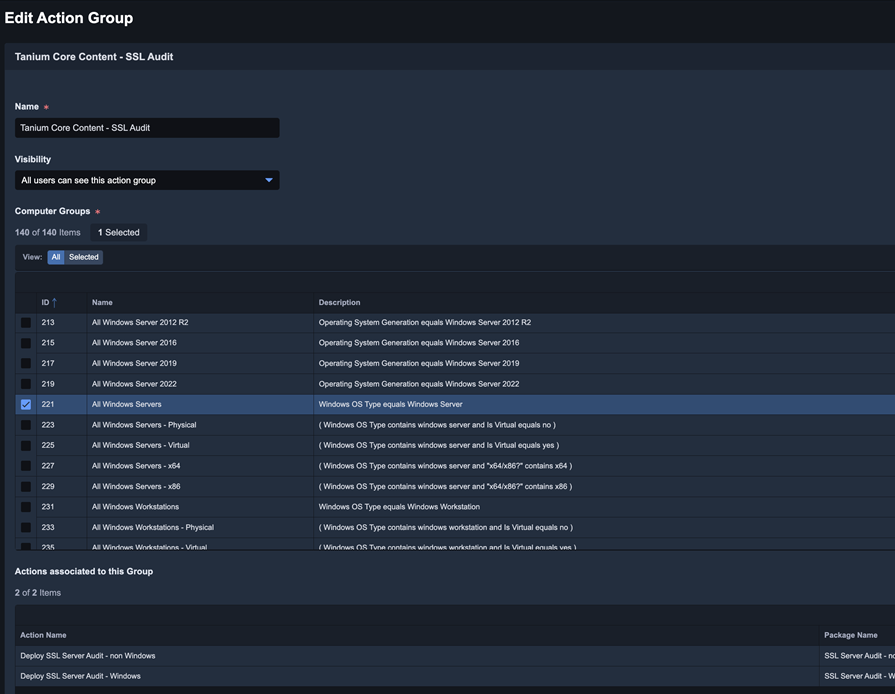The width and height of the screenshot is (895, 694).
Task: Click the 1 Selected badge
Action: pos(119,232)
